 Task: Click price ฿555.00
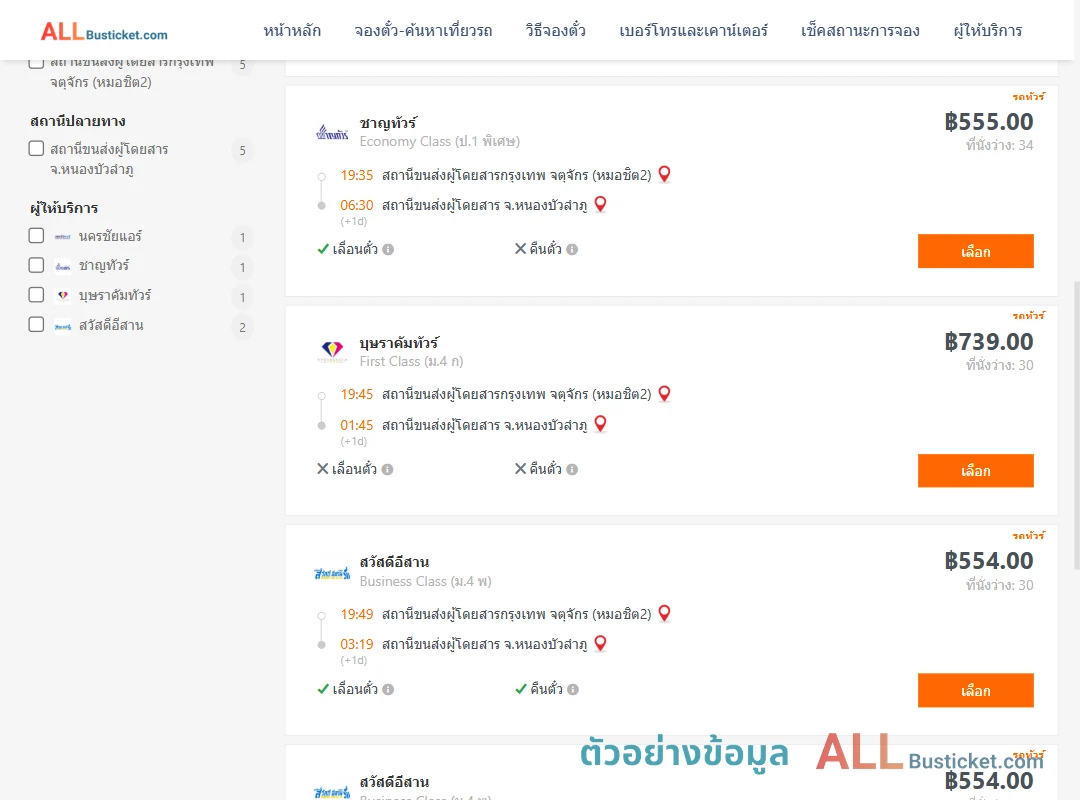click(x=988, y=121)
